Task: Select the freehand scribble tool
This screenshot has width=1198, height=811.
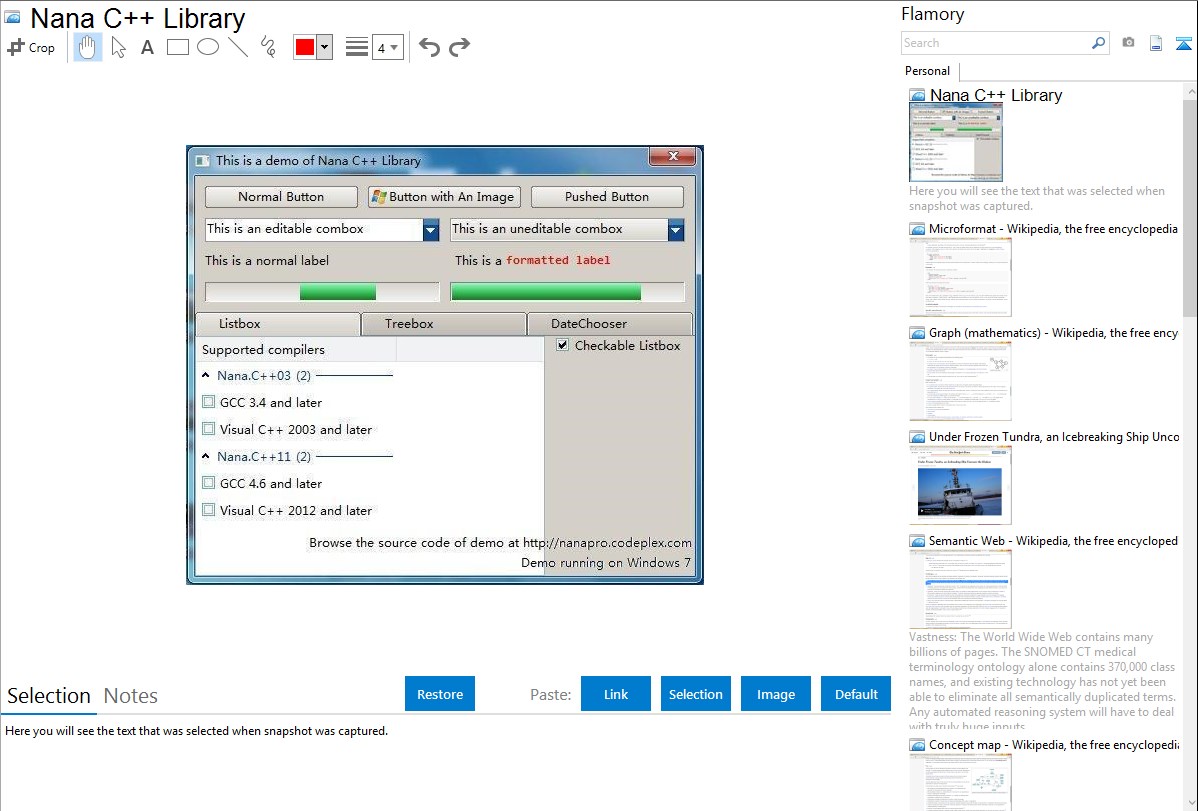Action: click(x=268, y=47)
